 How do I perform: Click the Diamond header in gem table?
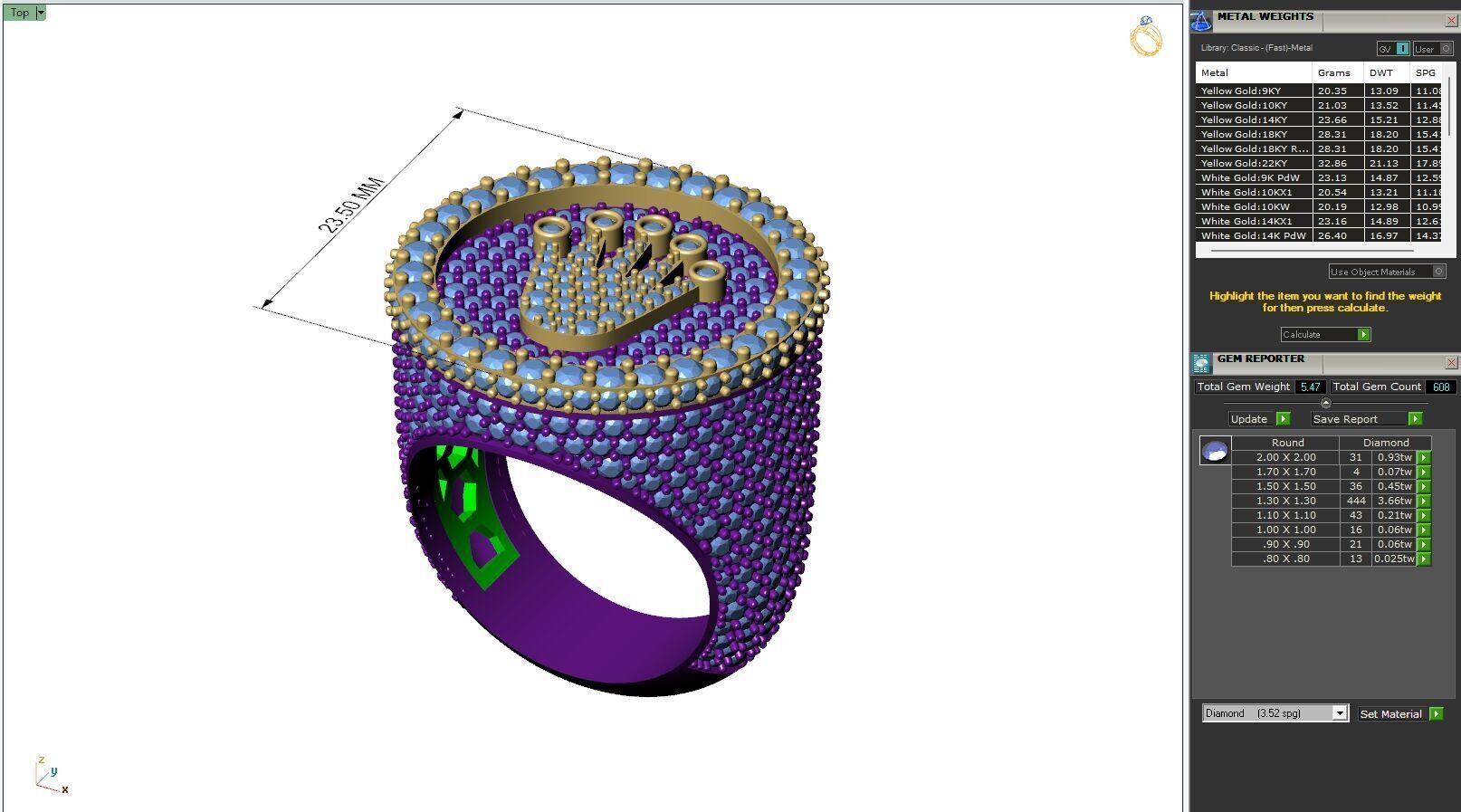tap(1386, 443)
